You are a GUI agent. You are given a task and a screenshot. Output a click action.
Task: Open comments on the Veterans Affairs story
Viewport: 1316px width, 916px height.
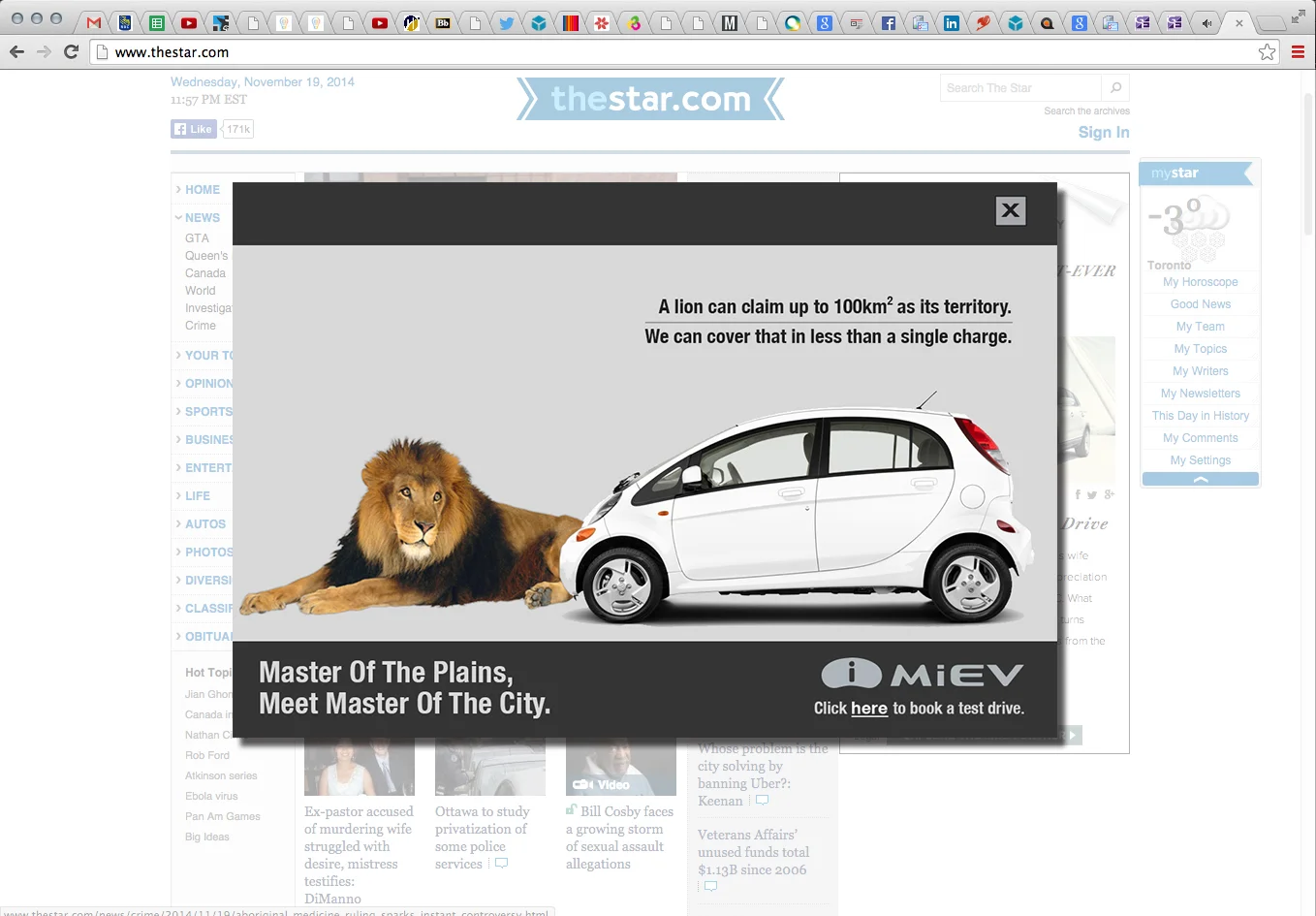[710, 887]
